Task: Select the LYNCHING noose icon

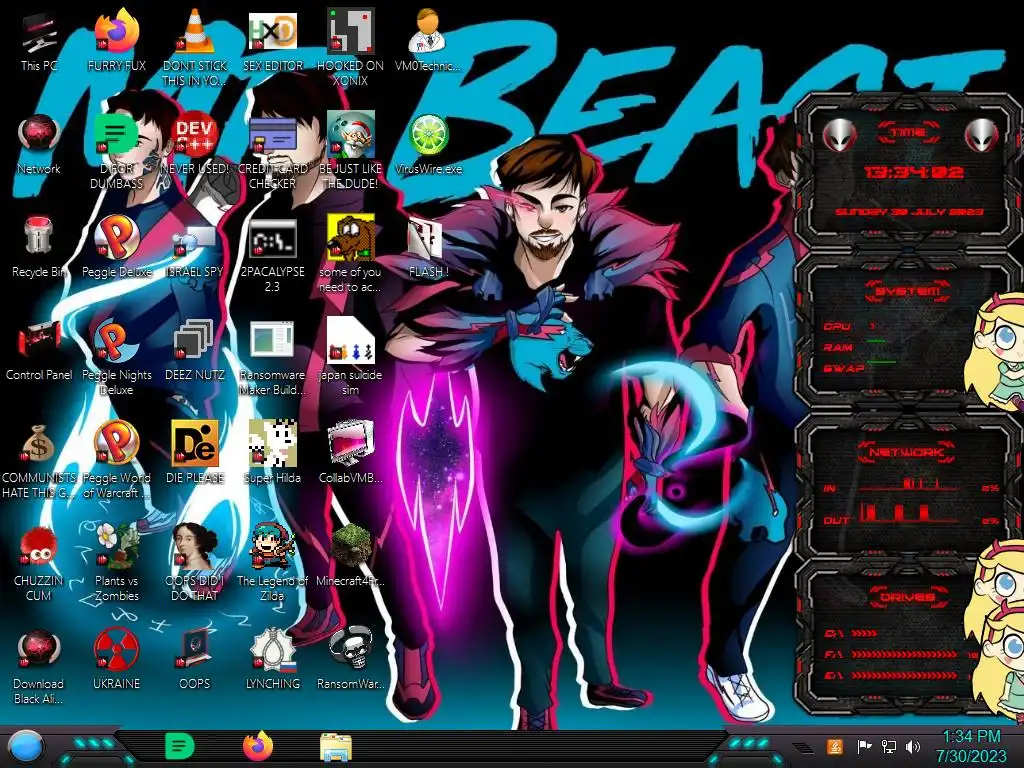Action: tap(272, 649)
